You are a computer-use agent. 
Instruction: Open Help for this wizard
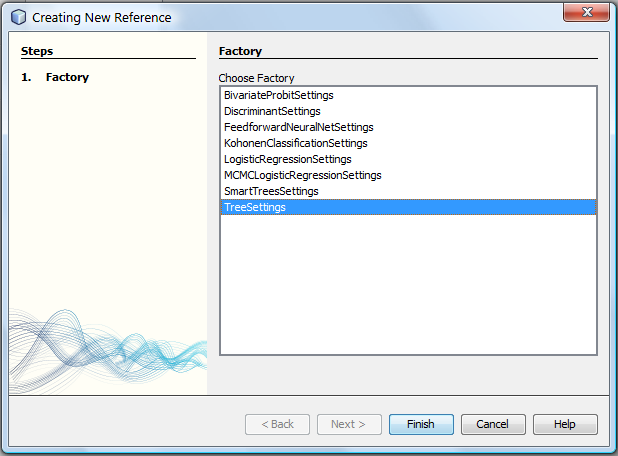coord(565,424)
